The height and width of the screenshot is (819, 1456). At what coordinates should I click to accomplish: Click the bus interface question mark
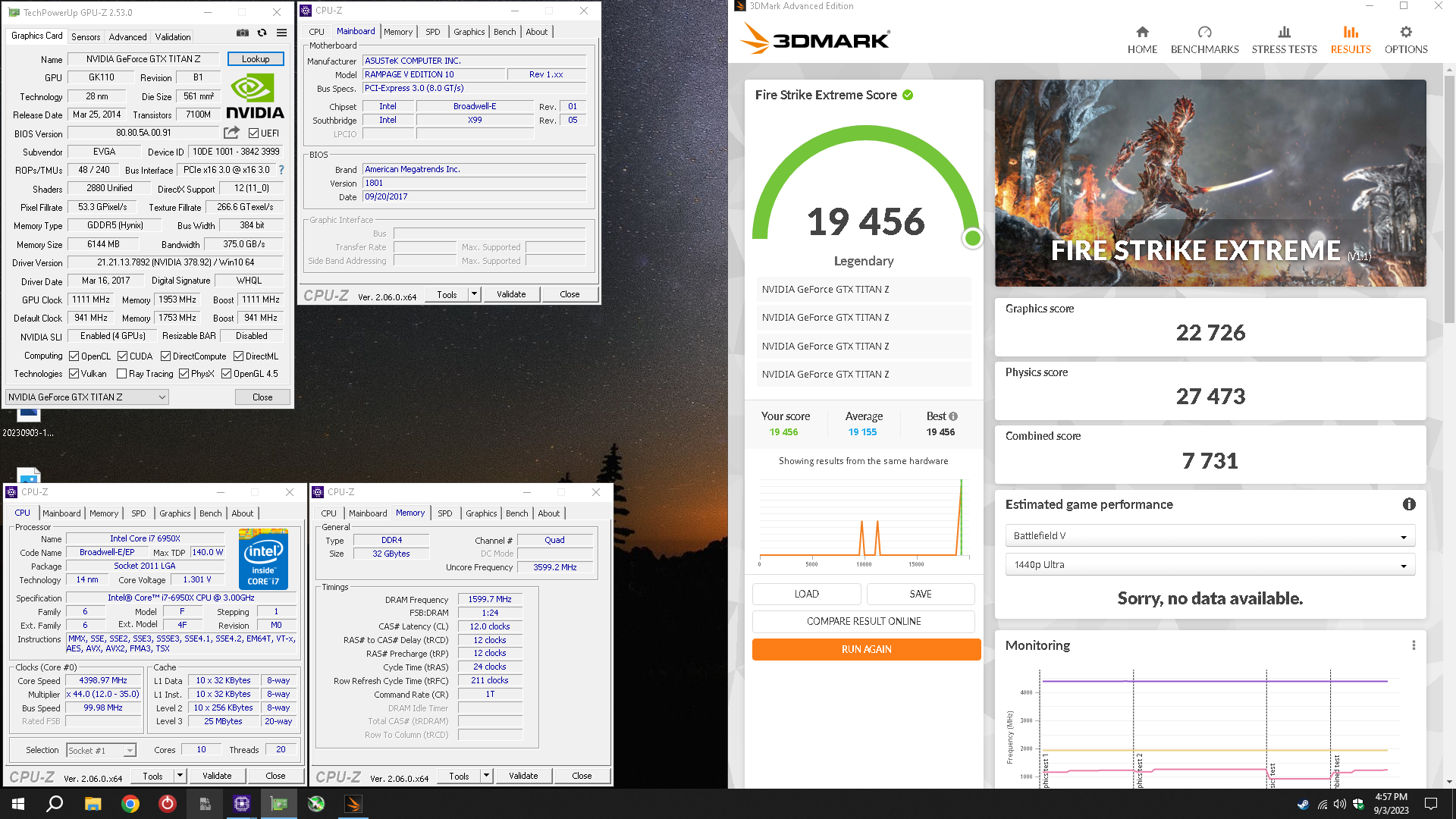tap(281, 170)
